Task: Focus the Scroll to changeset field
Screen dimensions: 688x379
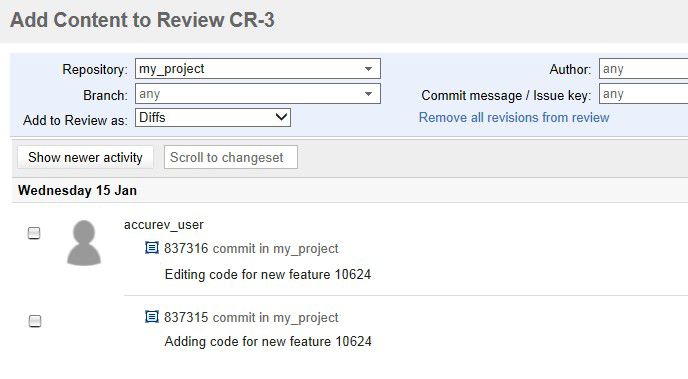Action: click(x=231, y=157)
